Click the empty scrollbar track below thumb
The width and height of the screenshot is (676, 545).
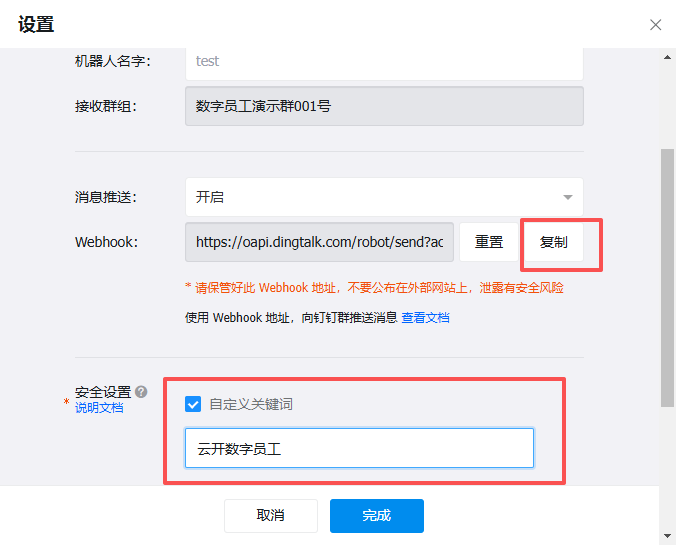667,470
